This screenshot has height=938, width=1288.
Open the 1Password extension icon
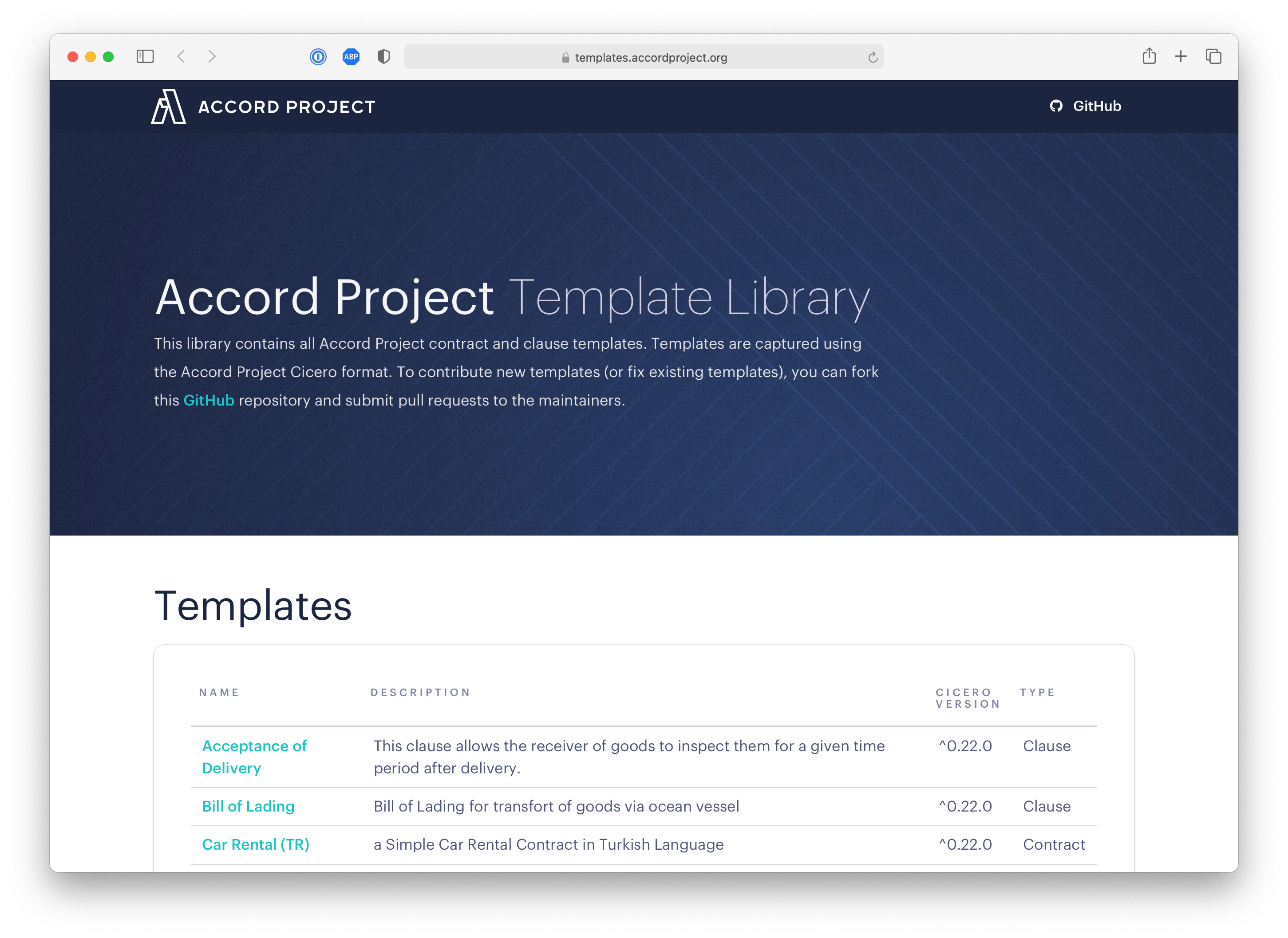(318, 57)
